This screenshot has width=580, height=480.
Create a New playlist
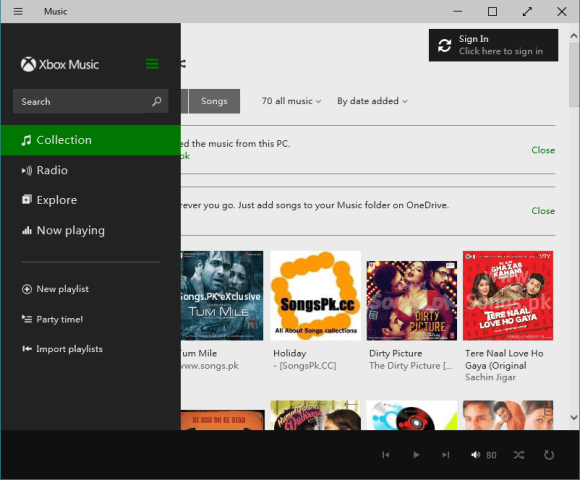coord(55,289)
